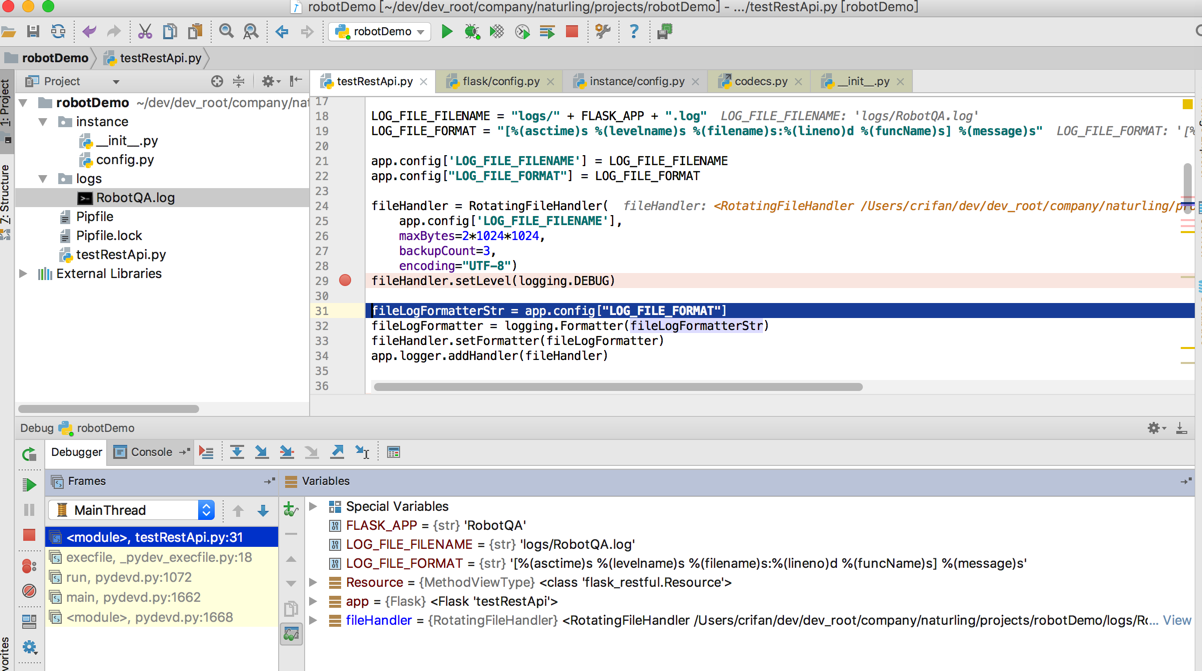The height and width of the screenshot is (671, 1202).
Task: Open the Evaluate Expression calculator icon
Action: (393, 453)
